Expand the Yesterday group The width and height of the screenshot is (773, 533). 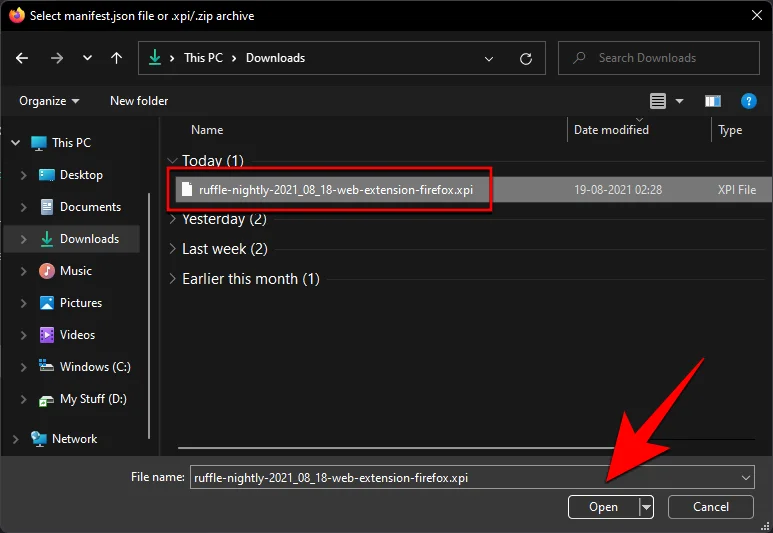click(173, 219)
